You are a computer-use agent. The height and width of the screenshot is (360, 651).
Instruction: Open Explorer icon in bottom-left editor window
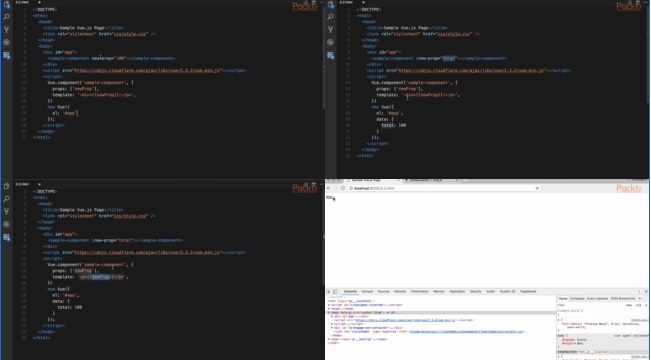pos(6,186)
